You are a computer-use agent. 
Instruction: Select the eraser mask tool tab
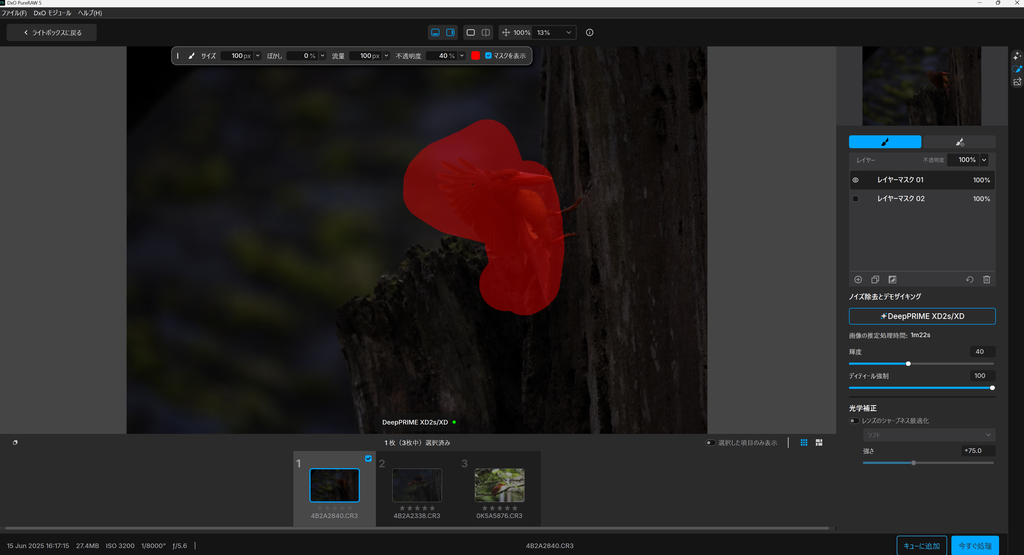coord(959,142)
